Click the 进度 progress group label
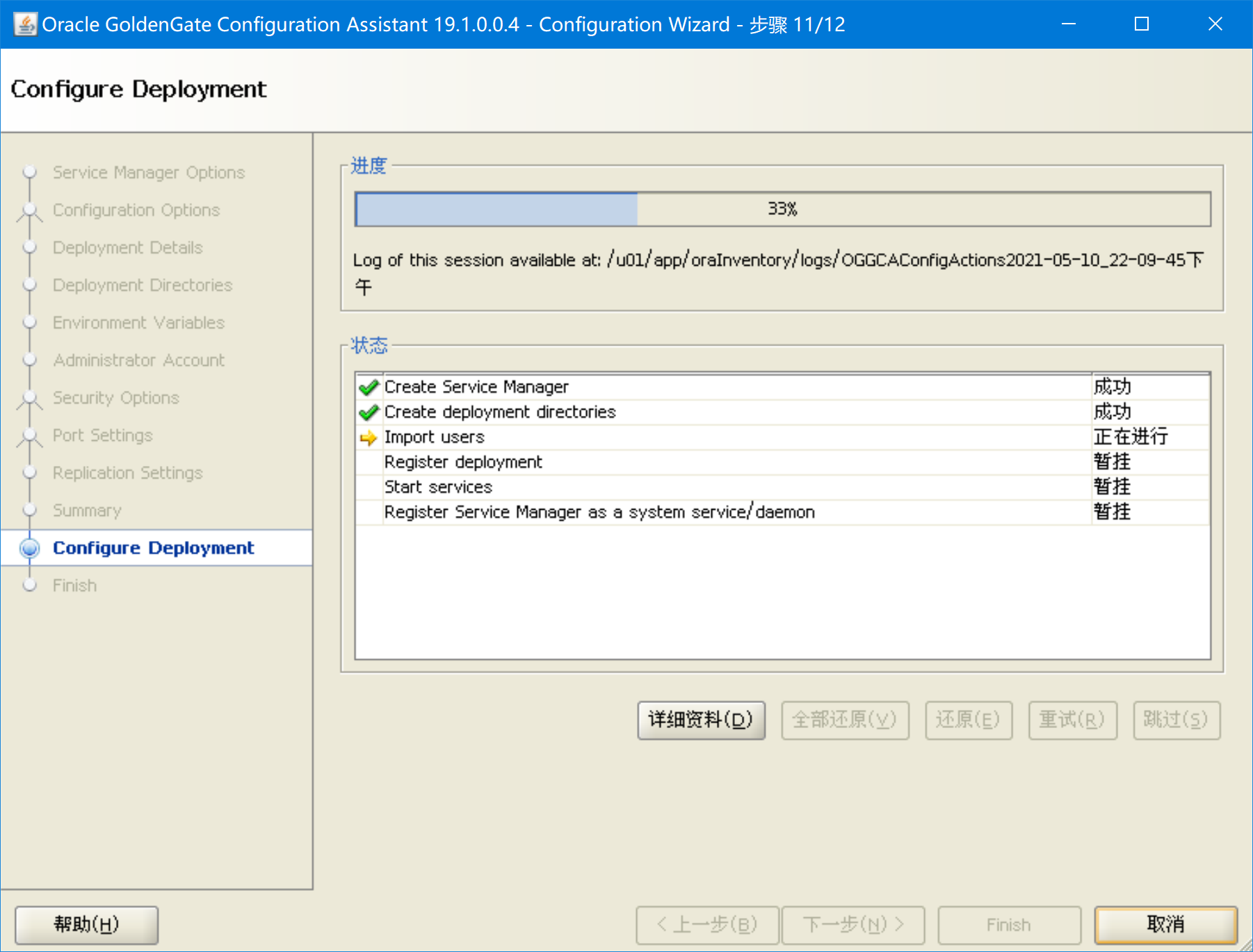 point(369,166)
